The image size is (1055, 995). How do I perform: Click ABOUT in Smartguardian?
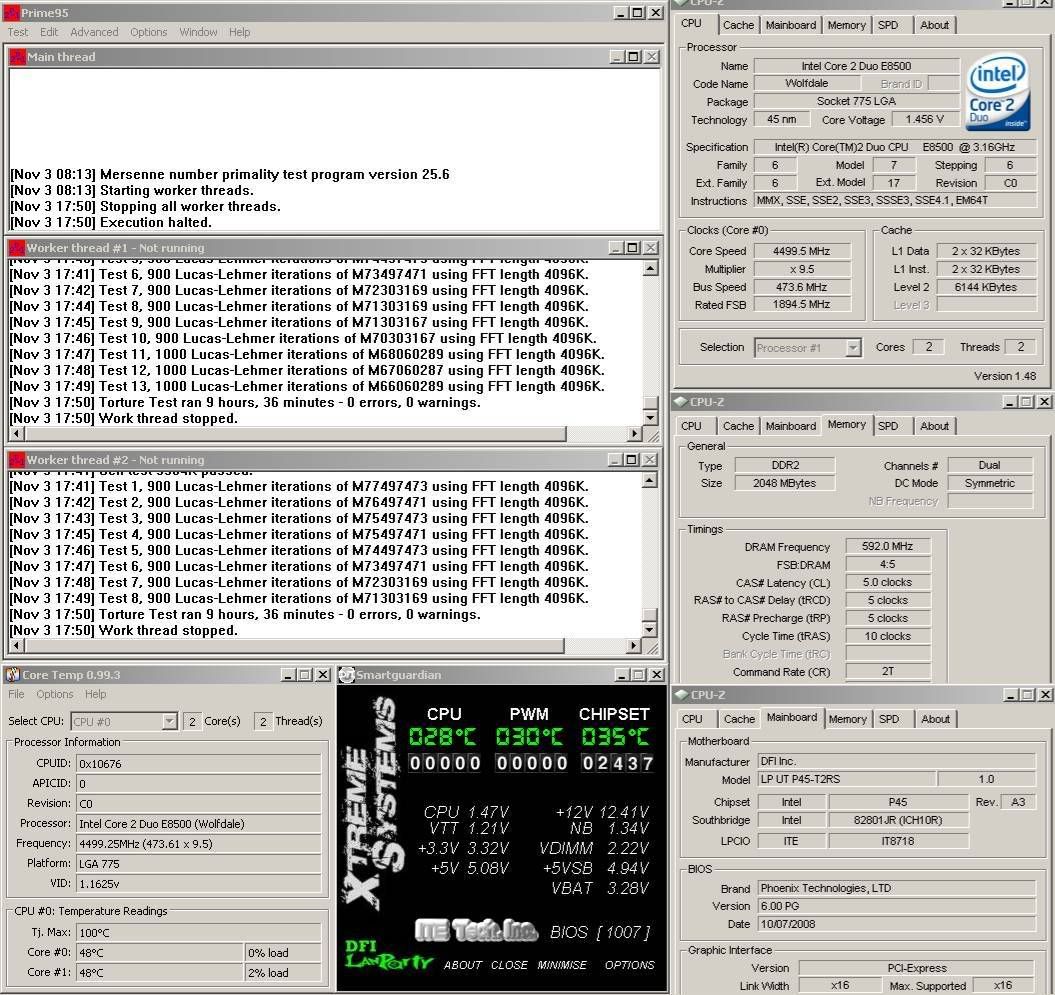[x=462, y=965]
